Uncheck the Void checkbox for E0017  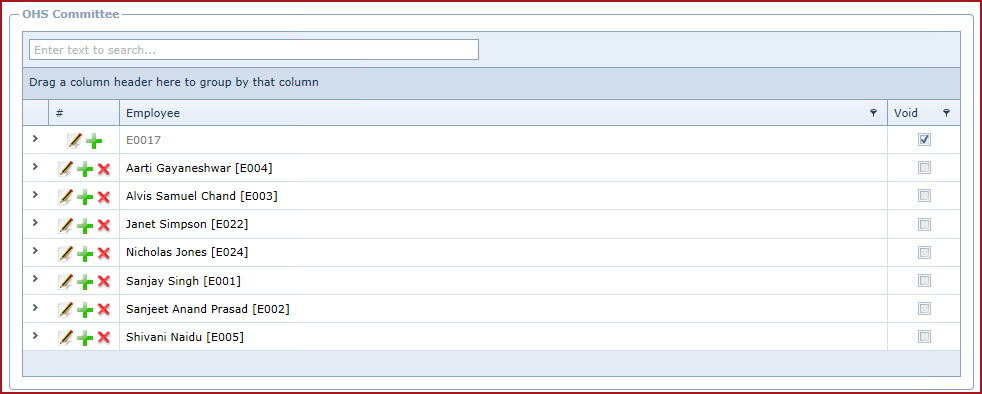pyautogui.click(x=924, y=140)
